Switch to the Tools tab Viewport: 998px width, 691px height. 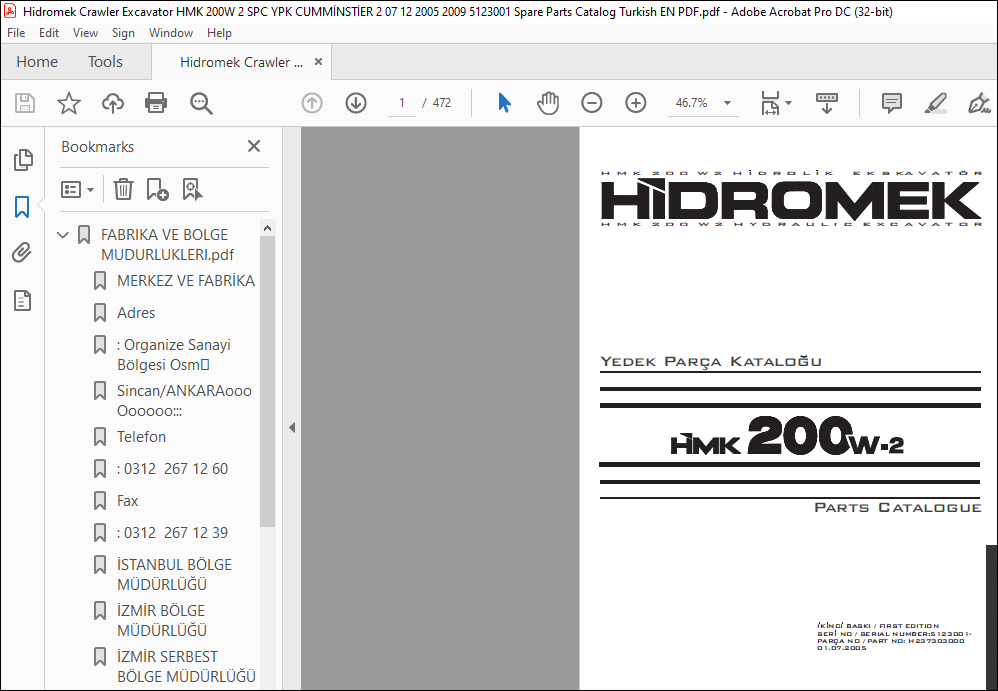(x=105, y=62)
